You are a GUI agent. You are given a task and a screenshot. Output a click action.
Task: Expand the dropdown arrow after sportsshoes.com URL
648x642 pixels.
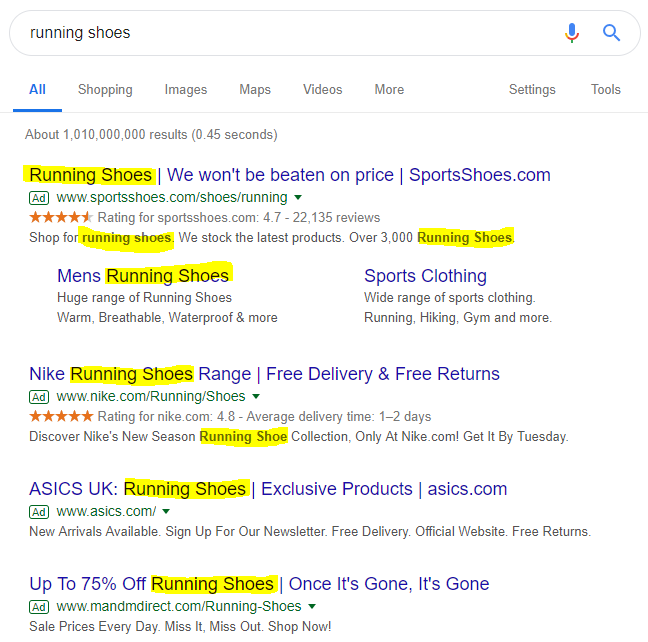[298, 198]
